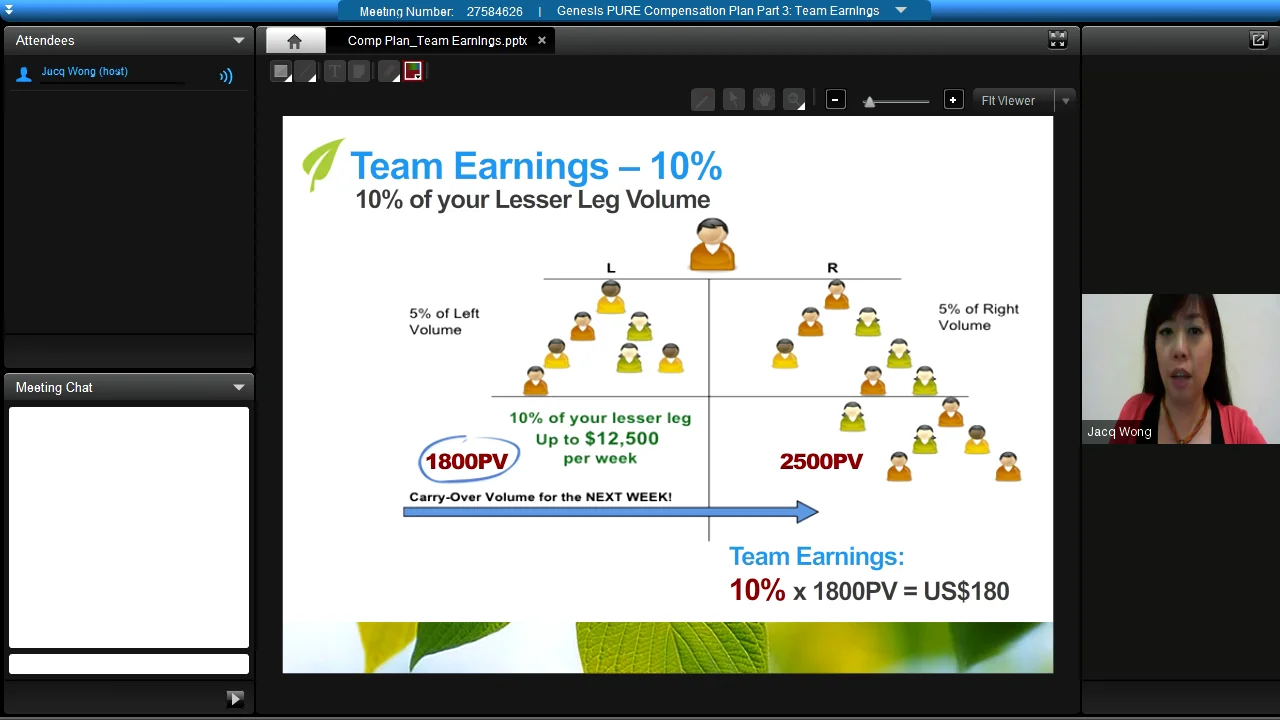
Task: Focus the chat message input field
Action: [x=129, y=664]
